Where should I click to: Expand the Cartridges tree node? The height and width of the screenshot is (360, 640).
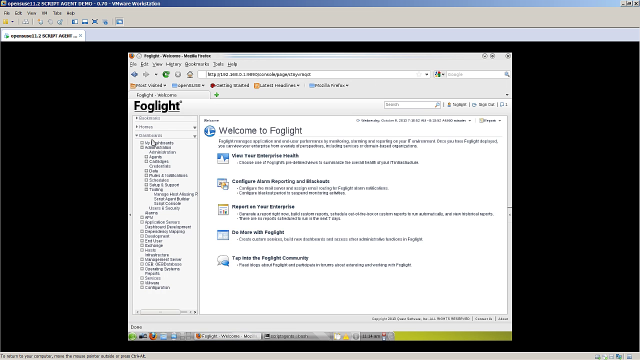(x=146, y=162)
